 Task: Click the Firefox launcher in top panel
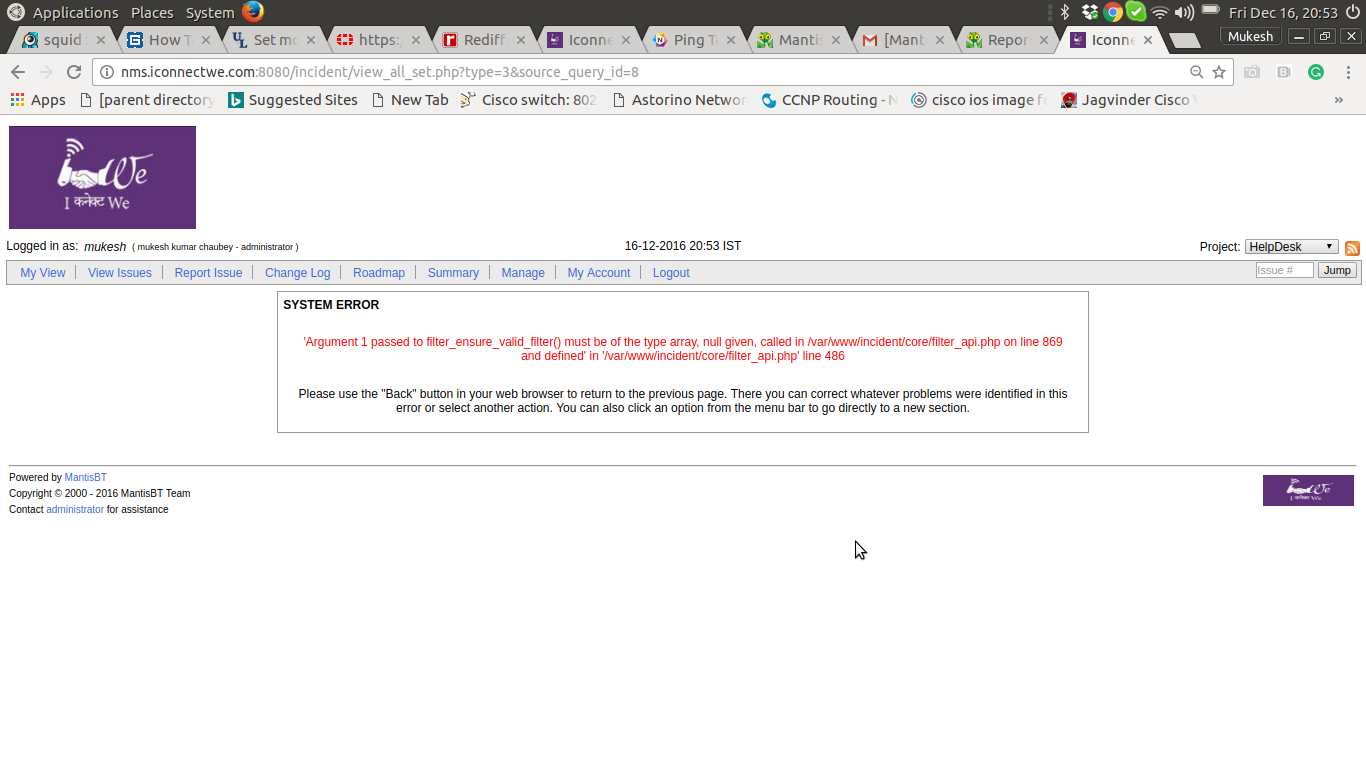point(253,12)
